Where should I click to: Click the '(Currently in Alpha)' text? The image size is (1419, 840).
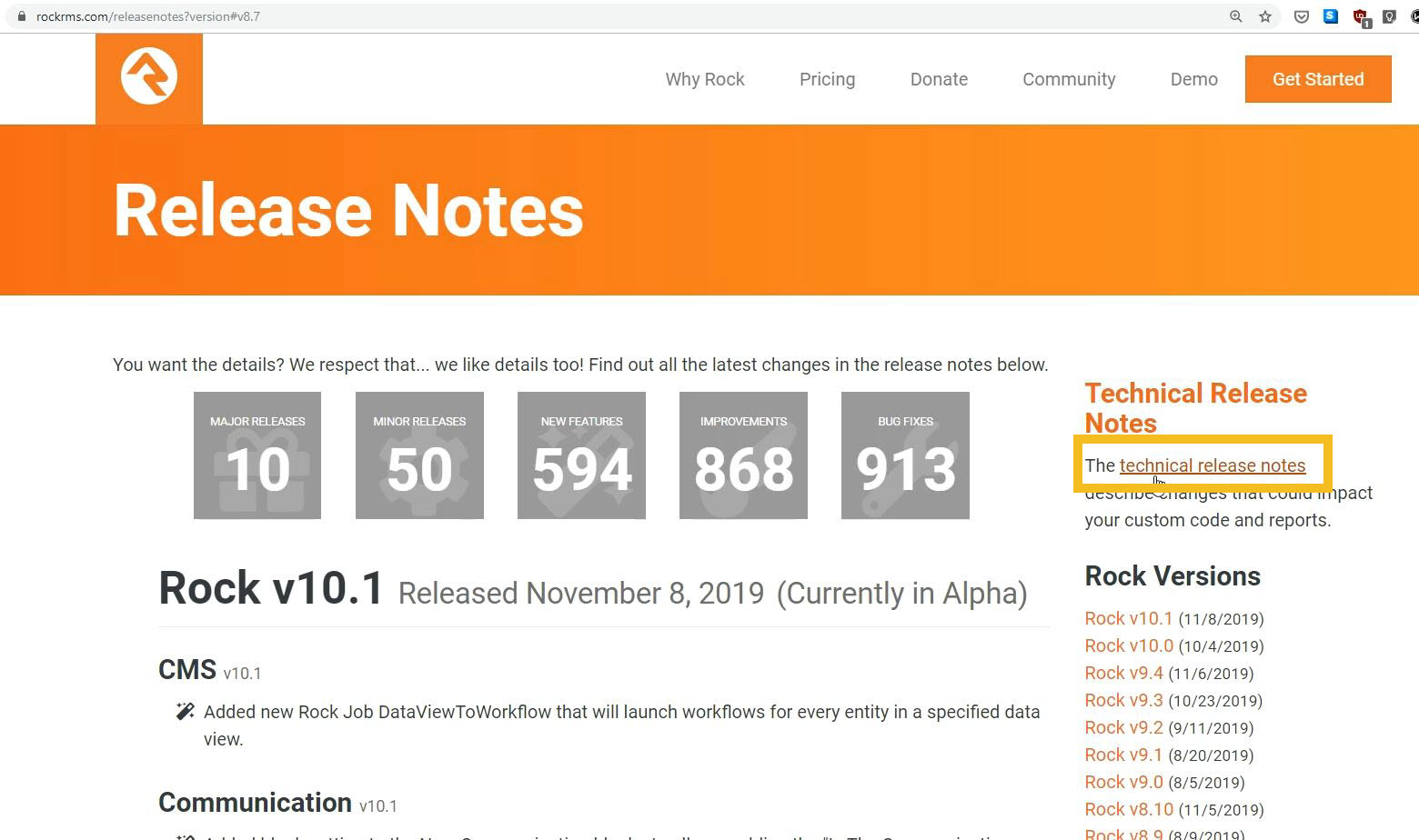tap(902, 593)
